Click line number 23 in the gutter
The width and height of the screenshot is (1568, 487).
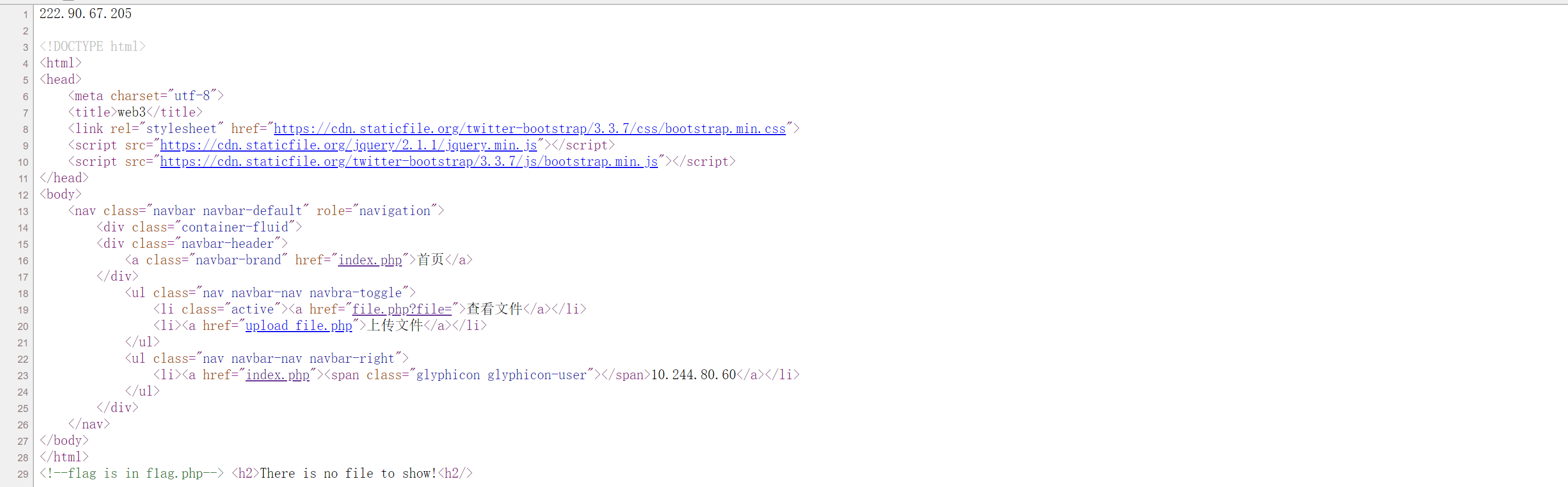22,375
